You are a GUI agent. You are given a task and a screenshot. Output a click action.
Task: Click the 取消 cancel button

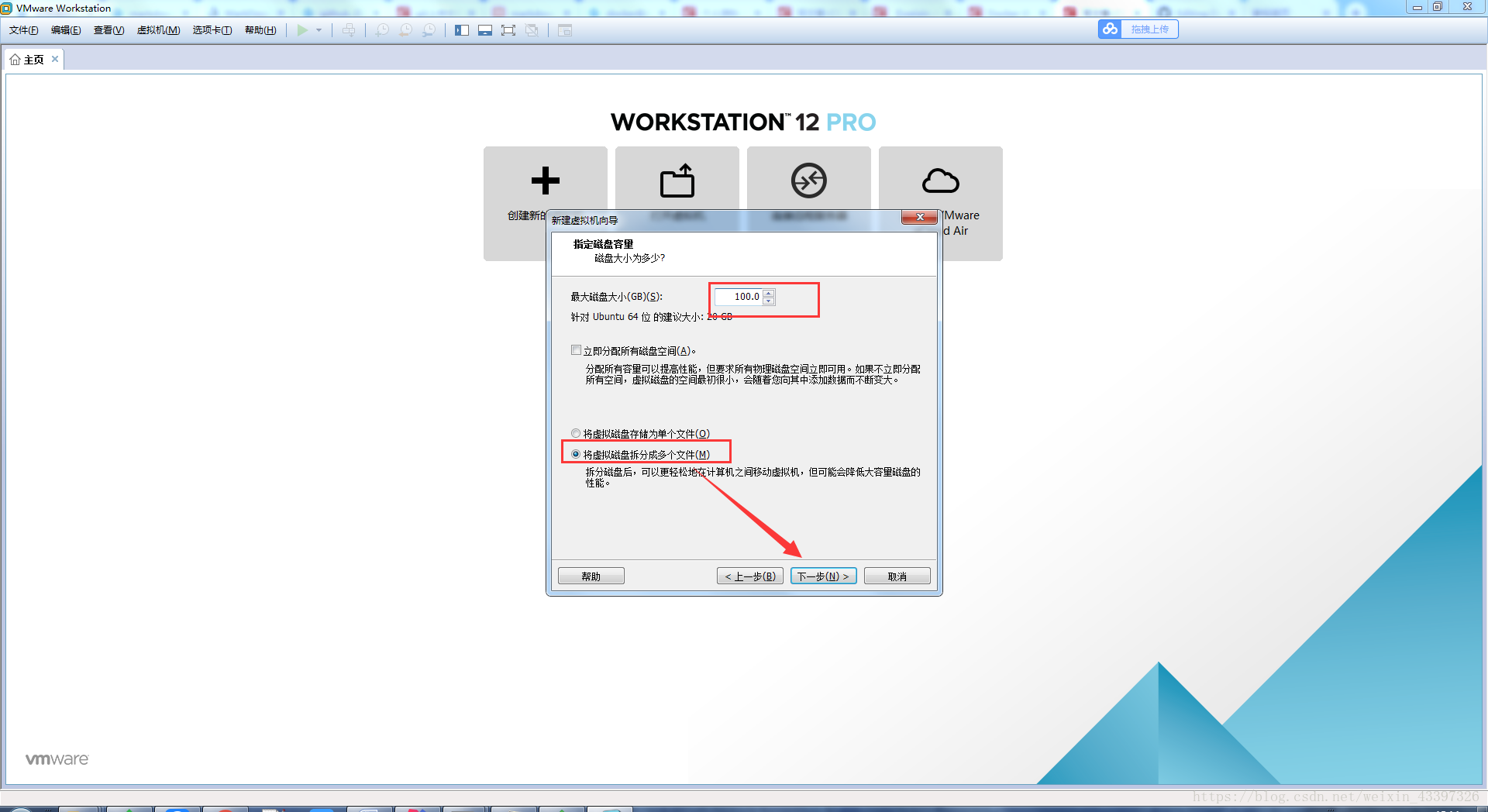click(897, 576)
